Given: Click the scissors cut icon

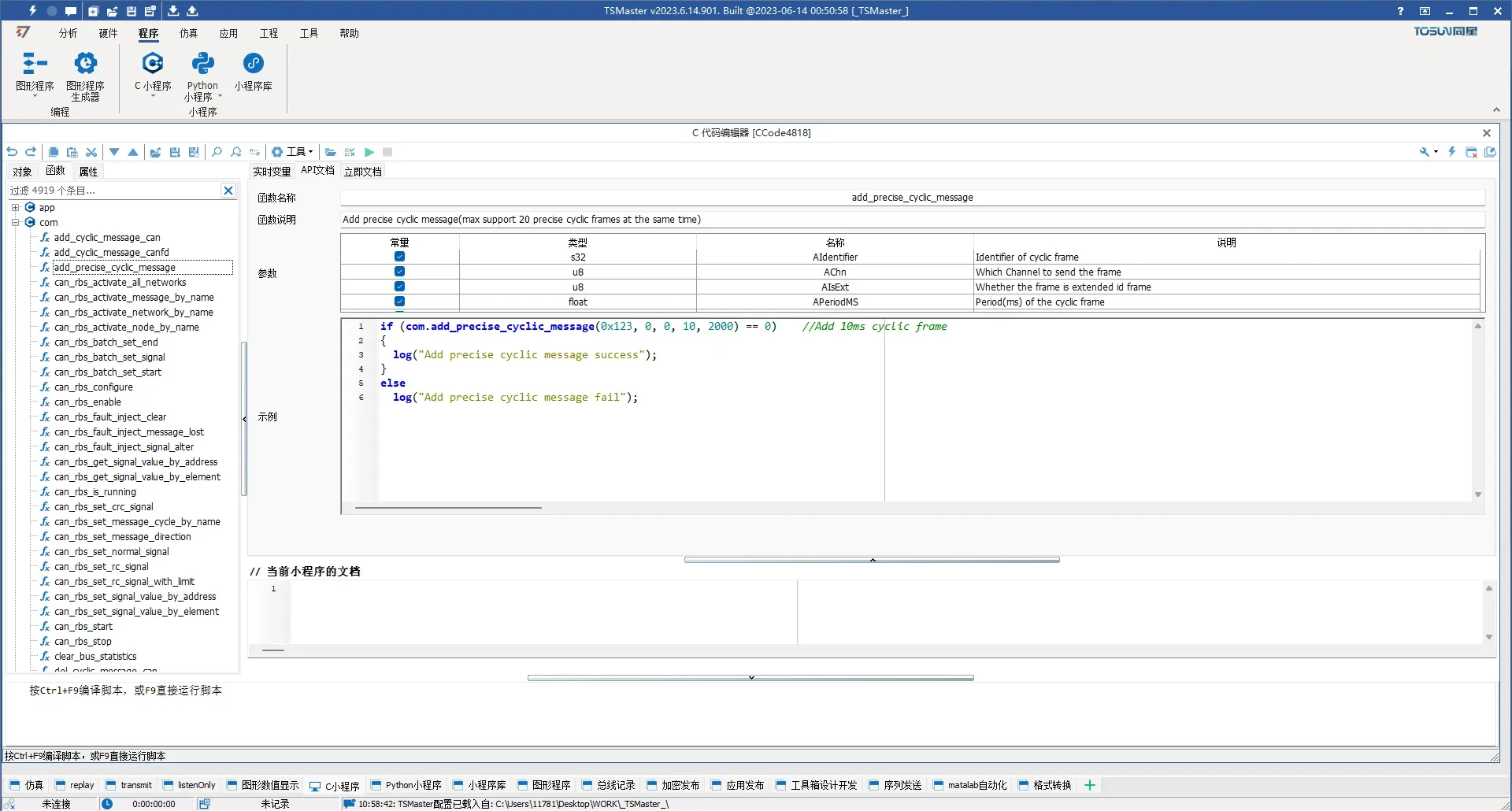Looking at the screenshot, I should point(91,152).
